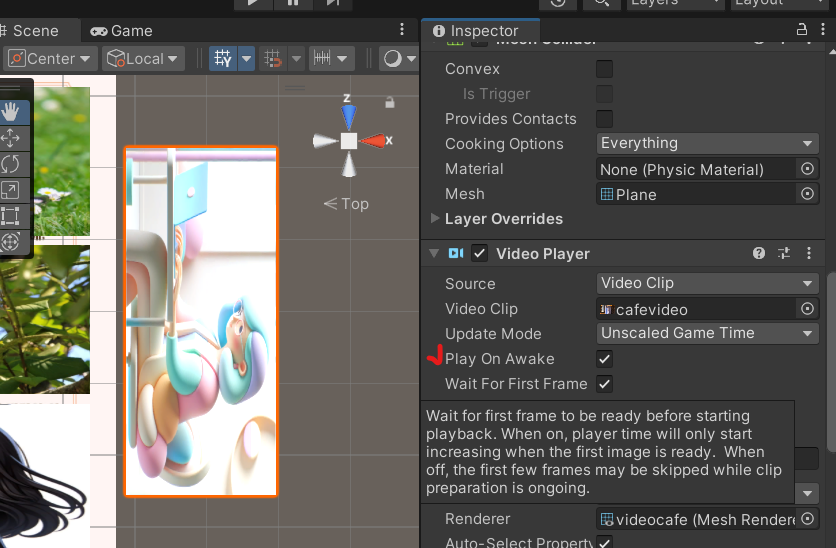
Task: Toggle the Convex checkbox
Action: click(x=604, y=69)
